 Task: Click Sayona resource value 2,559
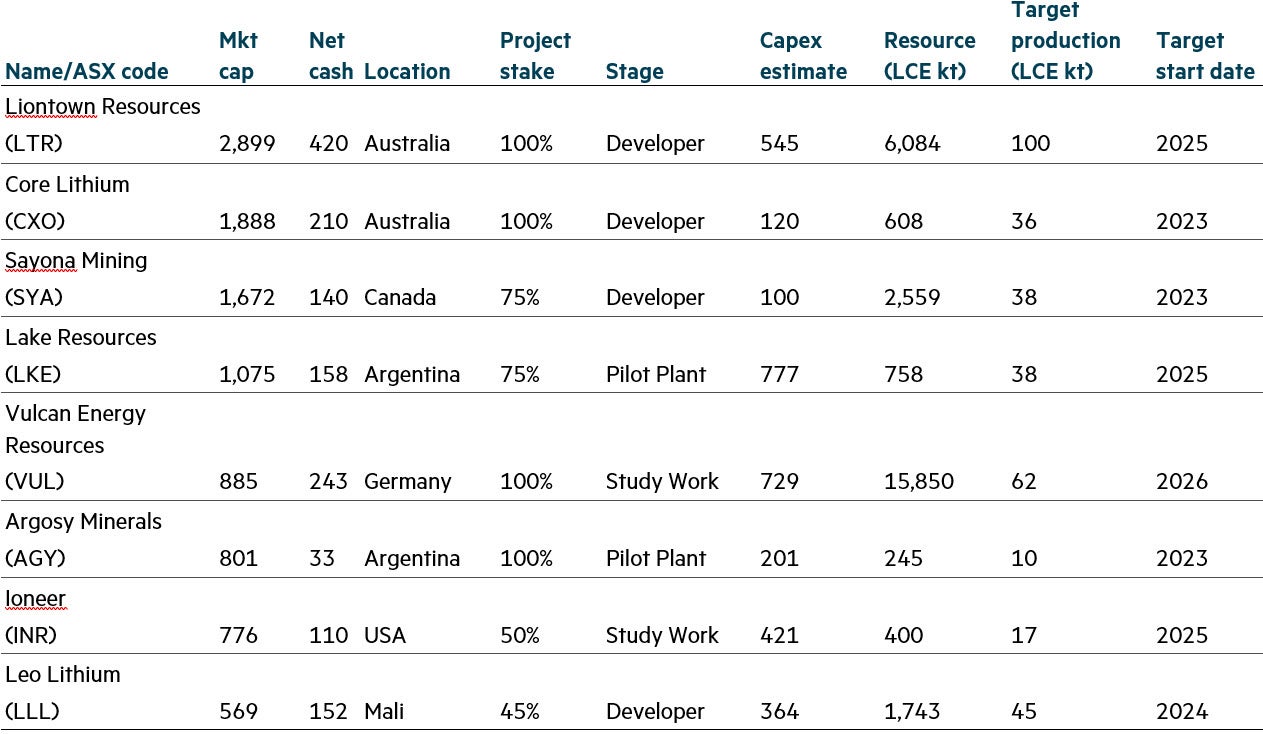pyautogui.click(x=912, y=297)
